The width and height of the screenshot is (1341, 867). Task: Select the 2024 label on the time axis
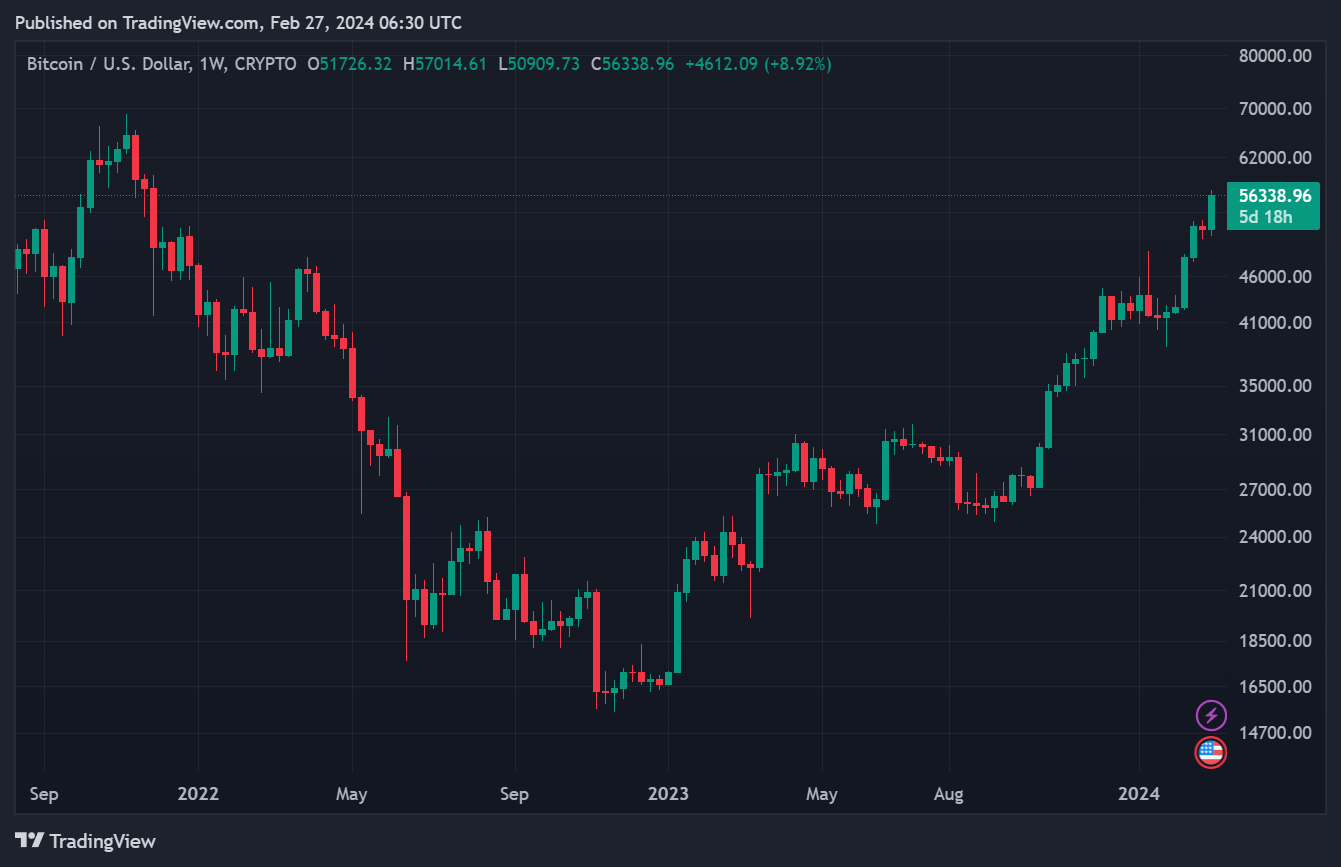coord(1140,793)
